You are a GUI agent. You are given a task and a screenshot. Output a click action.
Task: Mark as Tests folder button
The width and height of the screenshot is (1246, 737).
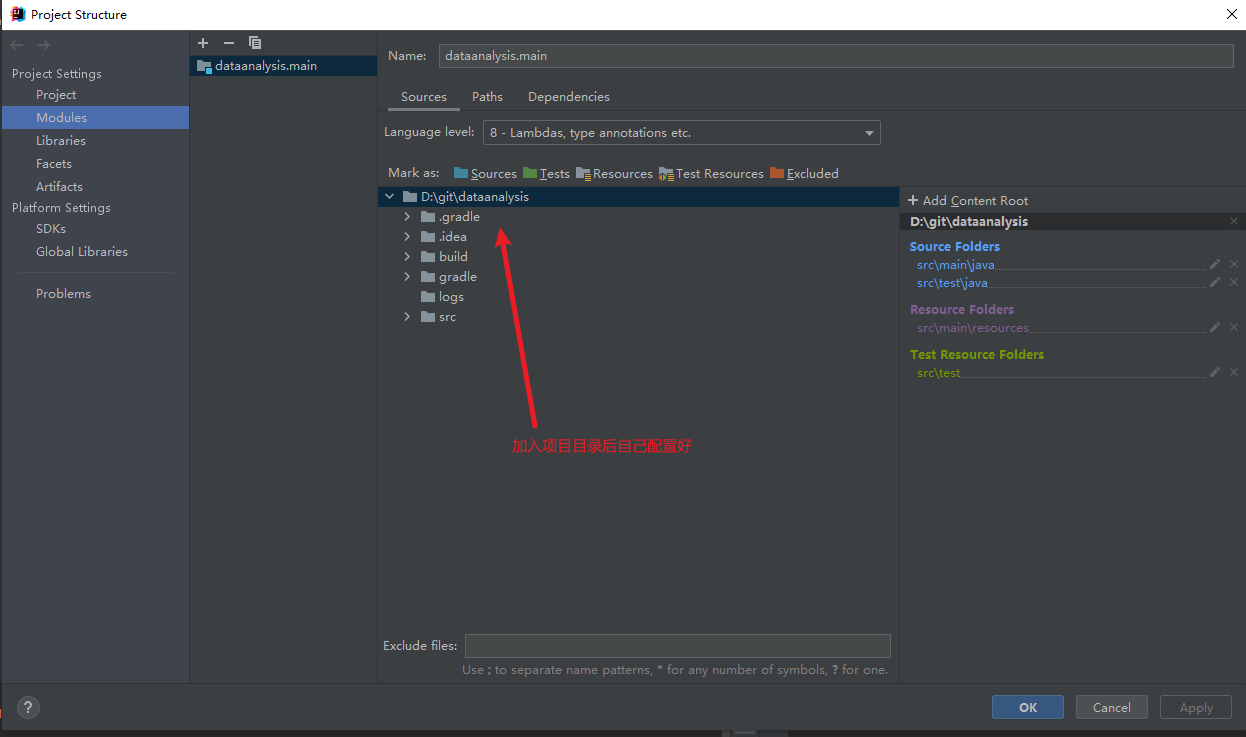click(x=546, y=173)
